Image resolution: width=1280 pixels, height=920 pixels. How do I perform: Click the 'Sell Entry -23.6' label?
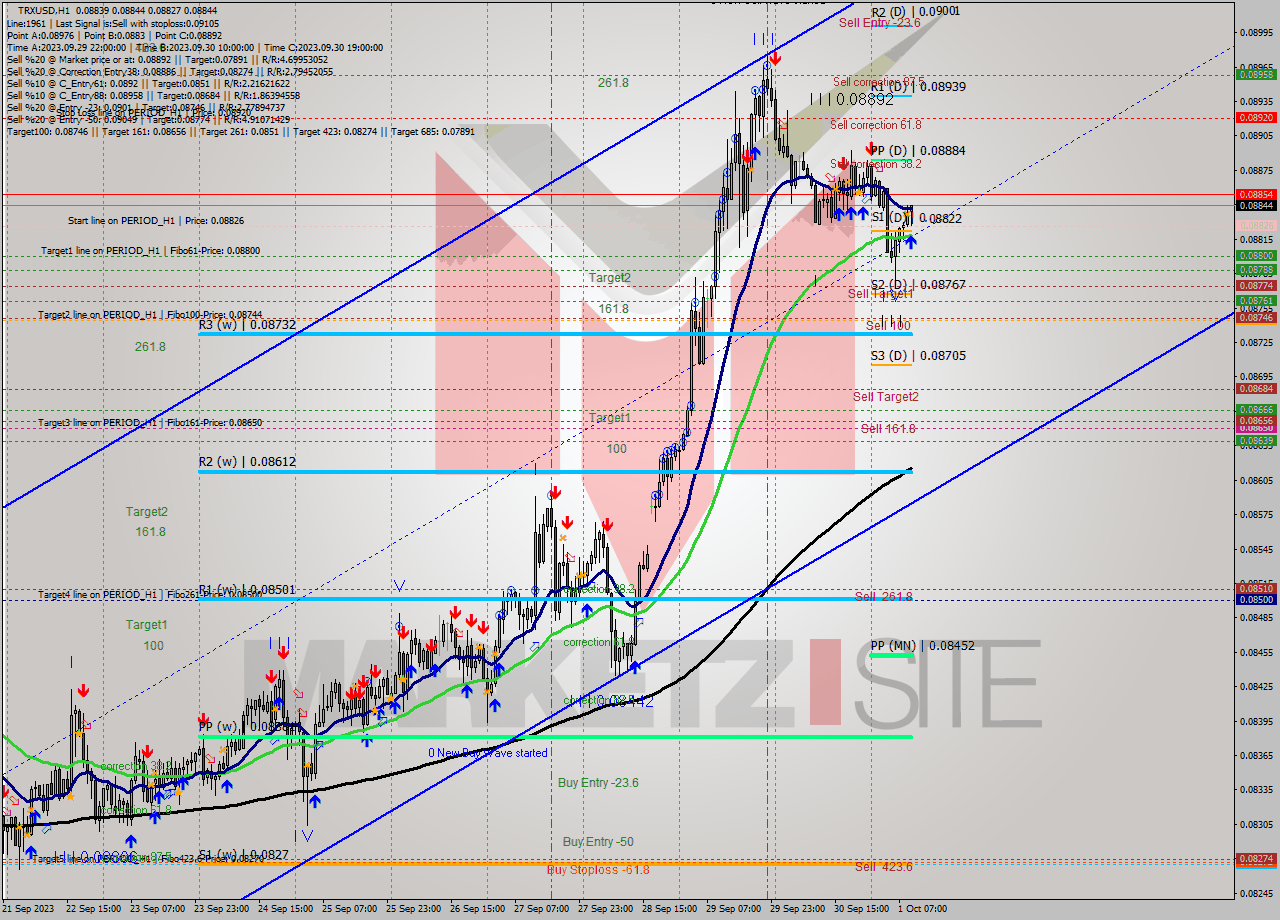[x=880, y=23]
